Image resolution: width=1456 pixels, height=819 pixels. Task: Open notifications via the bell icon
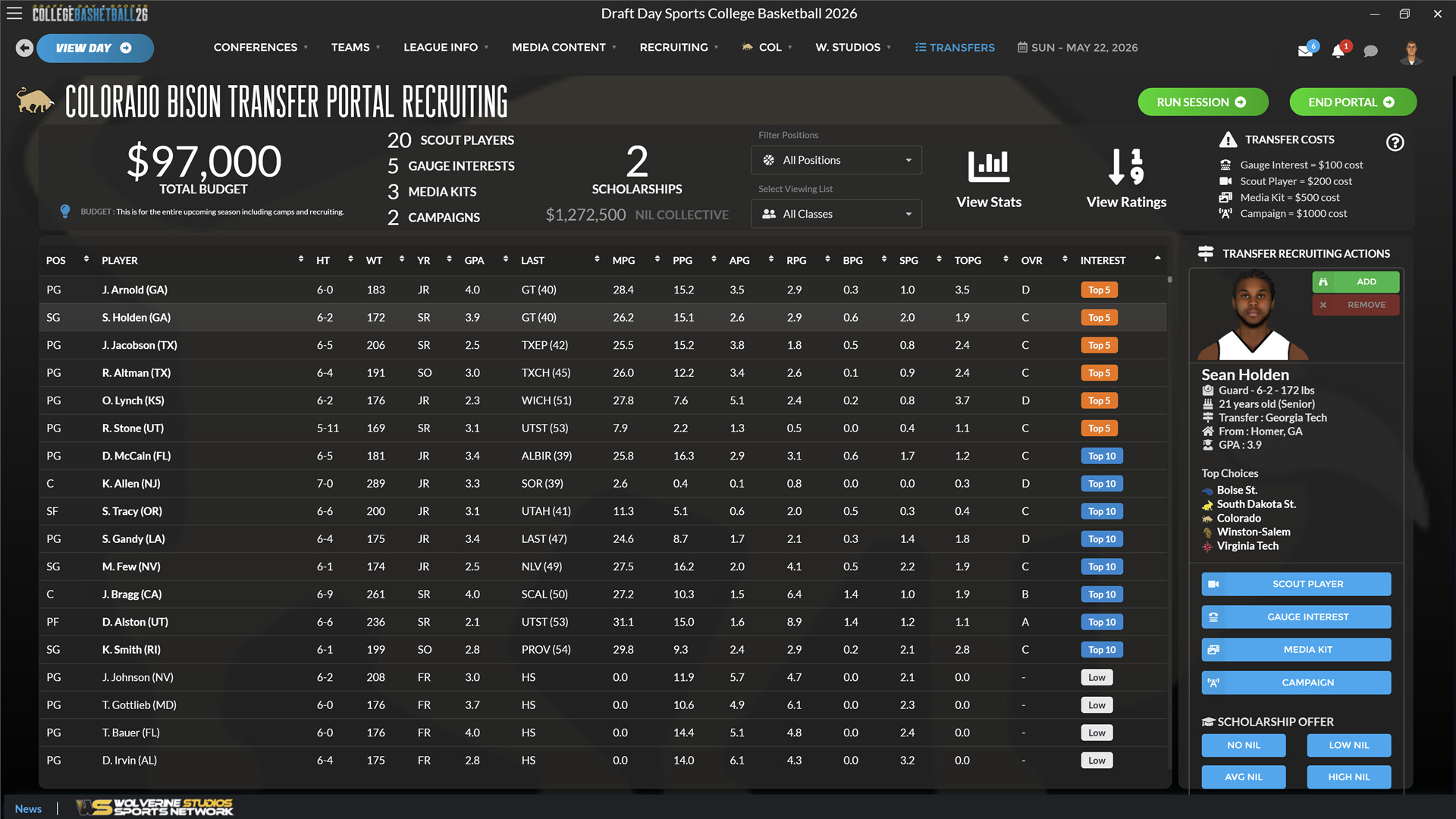1338,52
